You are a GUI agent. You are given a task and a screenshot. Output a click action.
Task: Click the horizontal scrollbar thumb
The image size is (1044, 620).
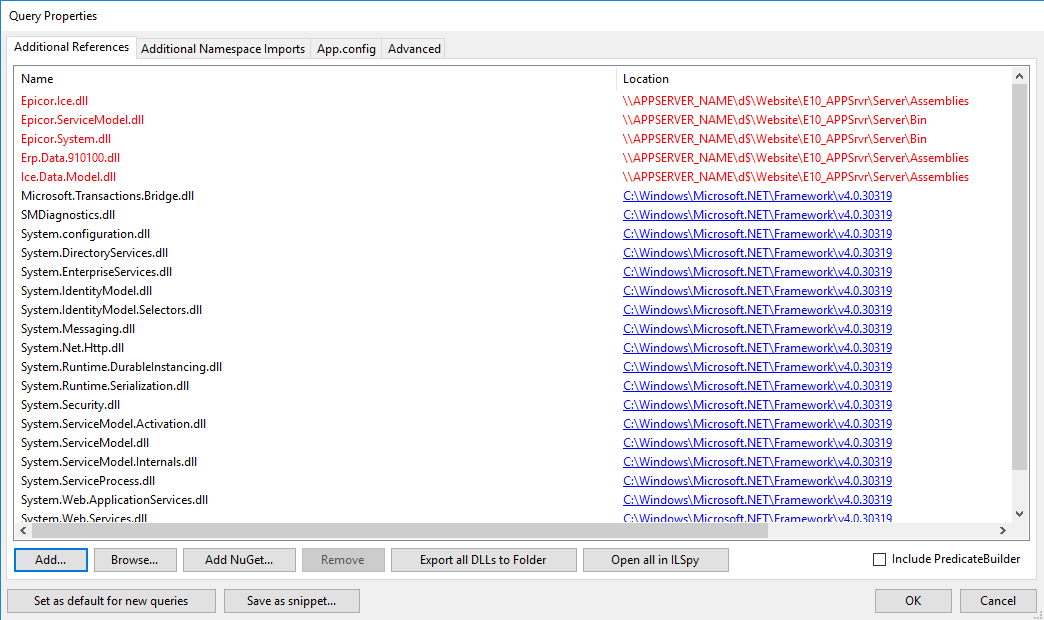pos(399,530)
